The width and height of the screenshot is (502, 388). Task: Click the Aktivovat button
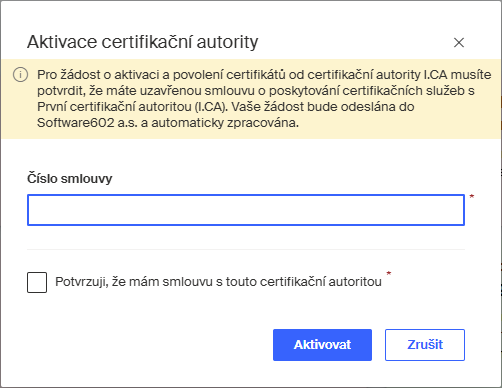[x=322, y=345]
